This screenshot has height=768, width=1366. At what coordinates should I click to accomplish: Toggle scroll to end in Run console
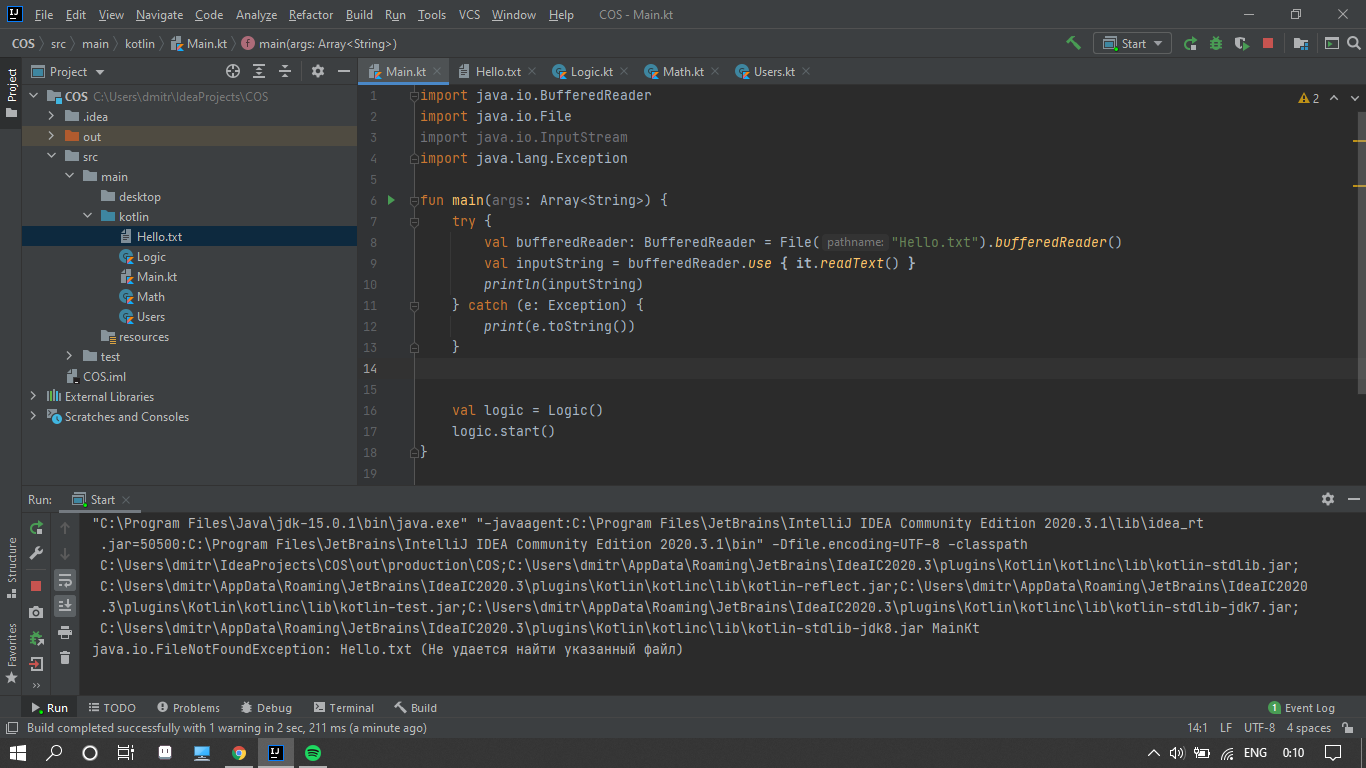tap(65, 605)
